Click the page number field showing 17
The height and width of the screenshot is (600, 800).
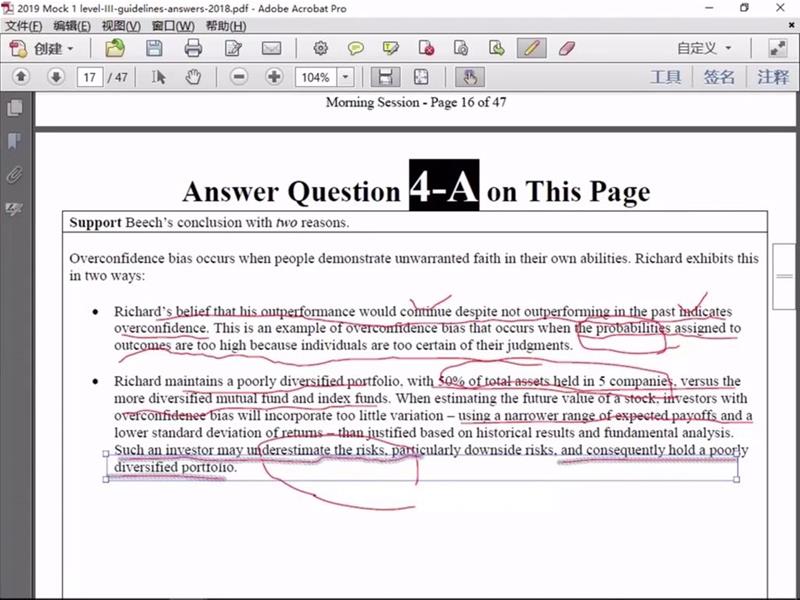click(90, 78)
